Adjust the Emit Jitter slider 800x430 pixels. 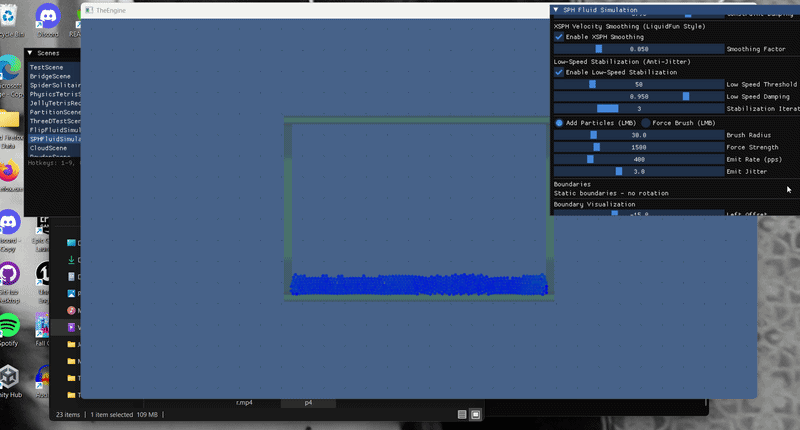[639, 172]
